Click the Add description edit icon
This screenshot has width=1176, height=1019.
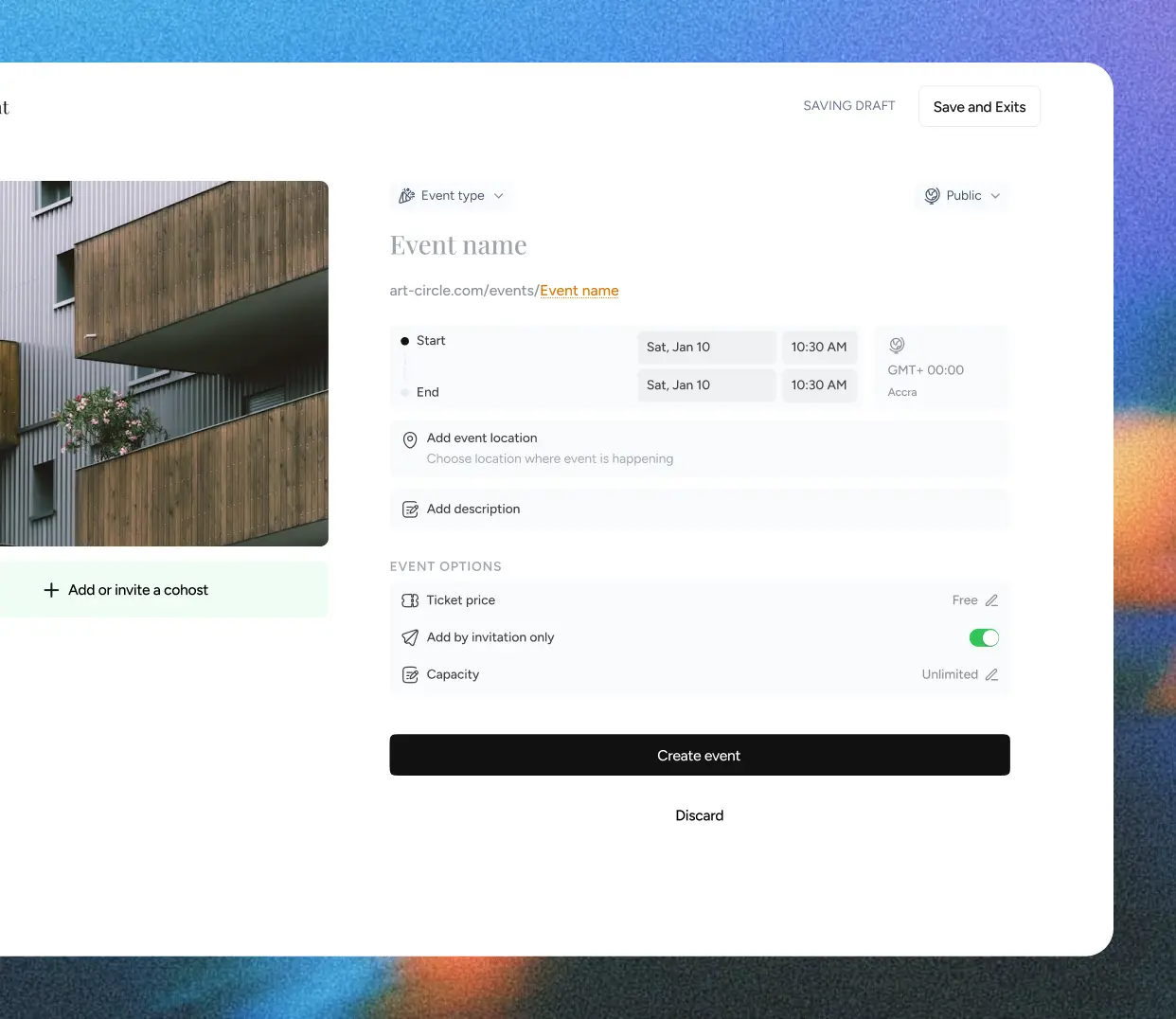410,509
